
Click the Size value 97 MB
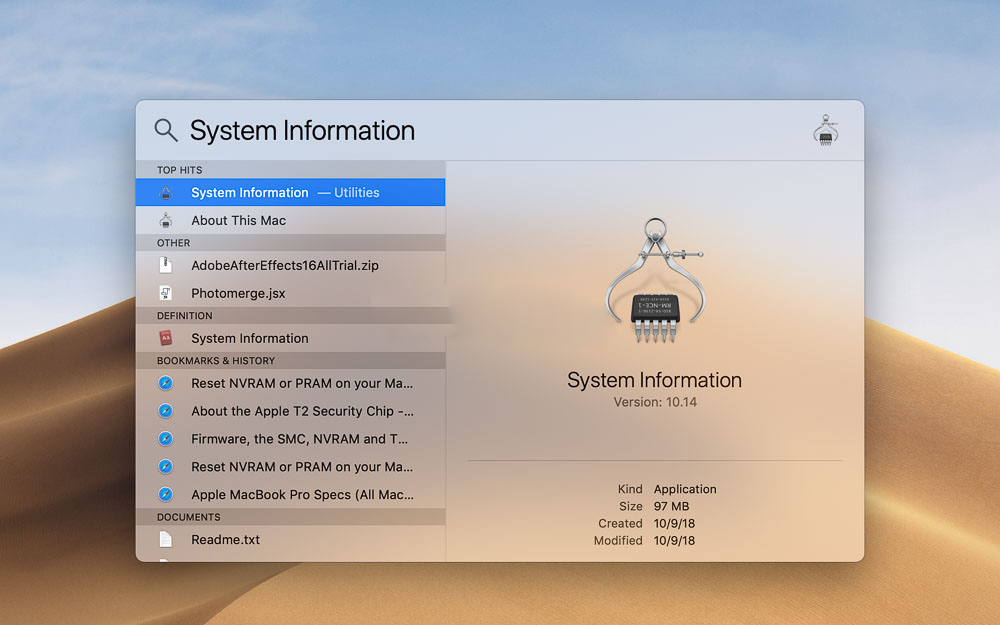(672, 506)
